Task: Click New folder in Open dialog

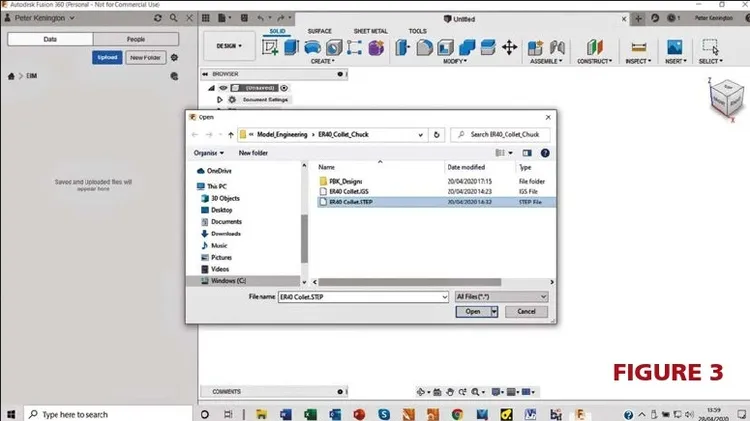Action: pyautogui.click(x=253, y=153)
